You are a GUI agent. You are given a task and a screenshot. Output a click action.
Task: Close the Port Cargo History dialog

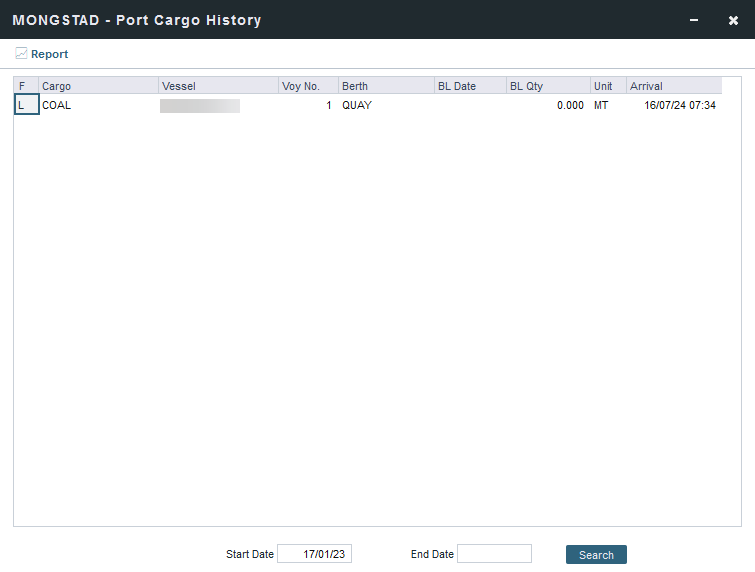pos(733,20)
